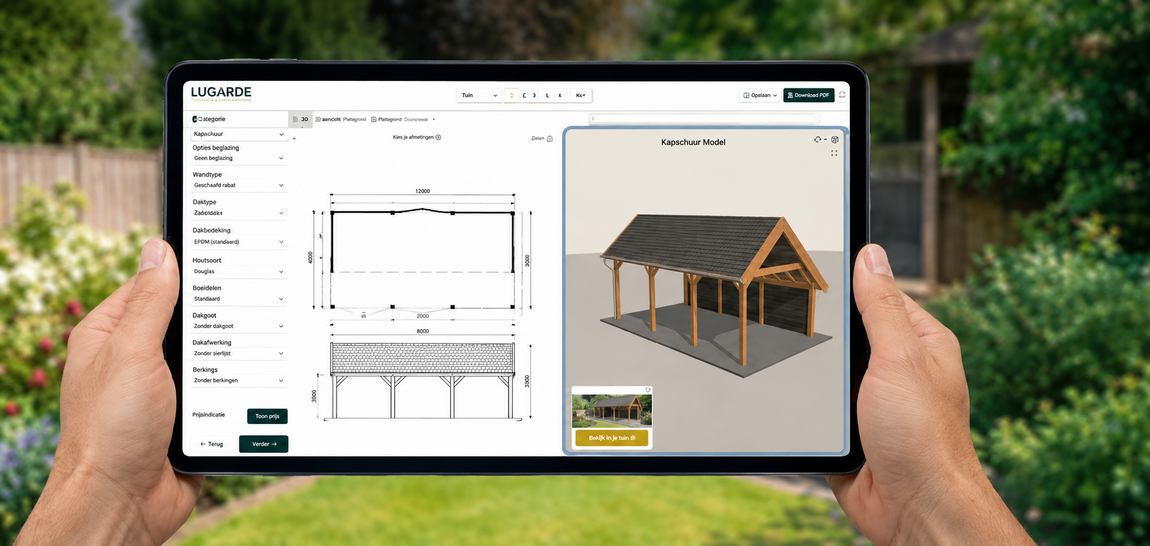Select the highlighted first toolbar icon next to Tuin
The image size is (1150, 546).
tap(512, 95)
